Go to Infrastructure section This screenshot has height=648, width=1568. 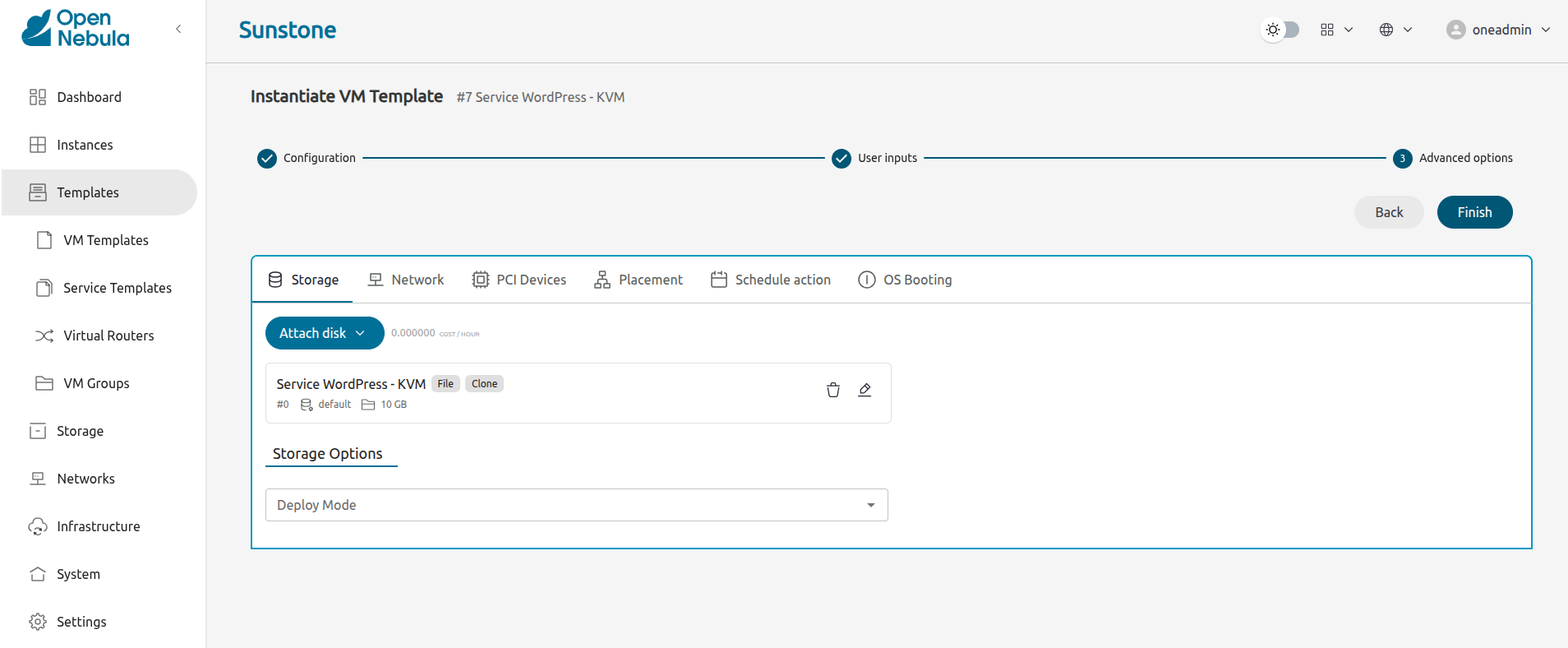pos(98,526)
